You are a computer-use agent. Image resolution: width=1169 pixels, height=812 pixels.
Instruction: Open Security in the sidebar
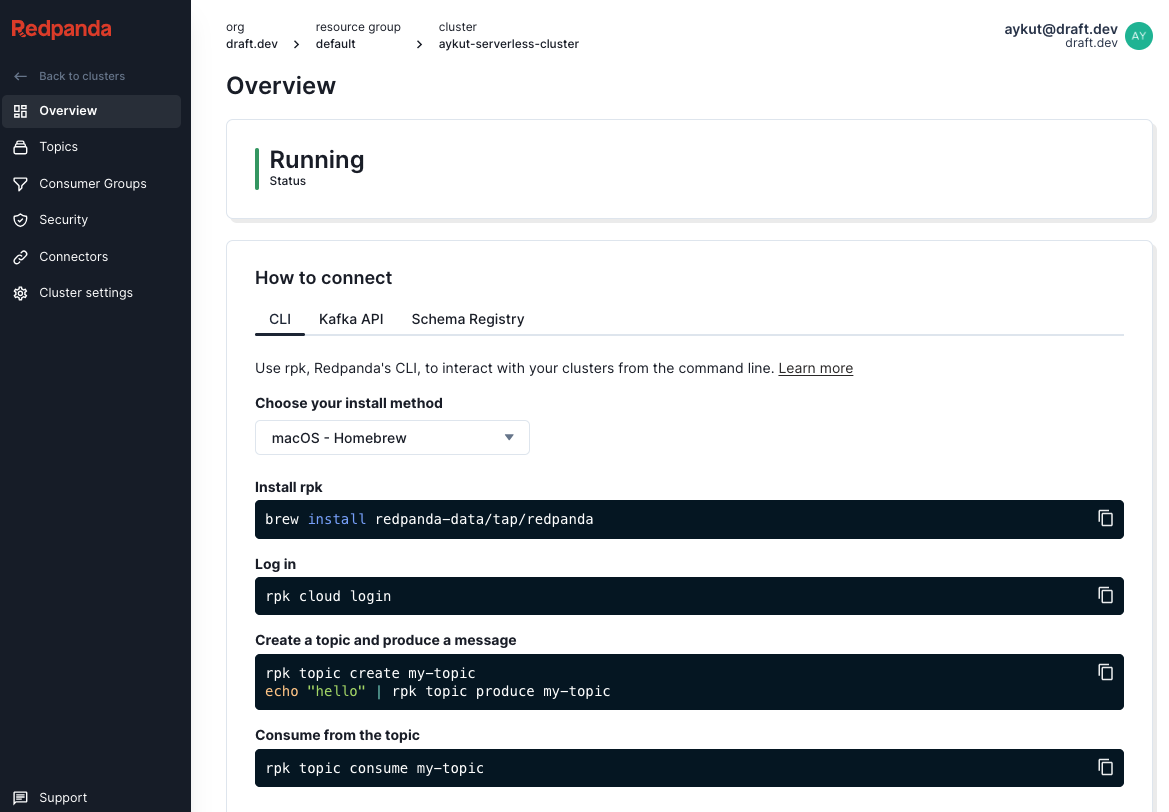[92, 220]
